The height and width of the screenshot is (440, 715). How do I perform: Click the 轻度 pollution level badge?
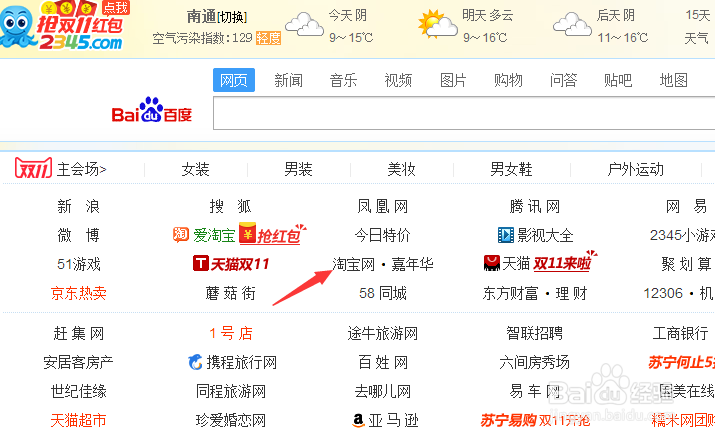tap(268, 38)
